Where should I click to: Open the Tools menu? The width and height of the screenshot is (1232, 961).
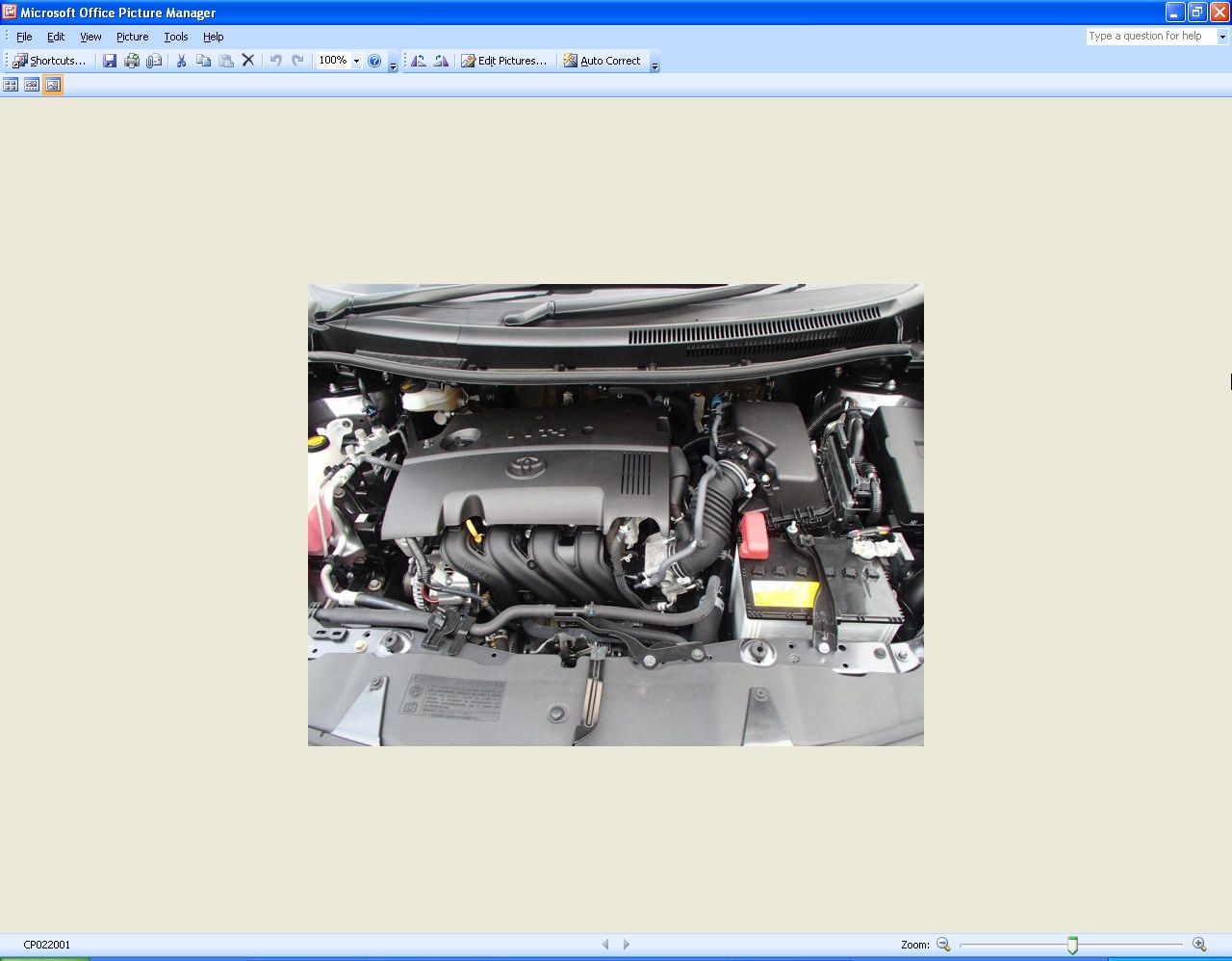pos(176,37)
